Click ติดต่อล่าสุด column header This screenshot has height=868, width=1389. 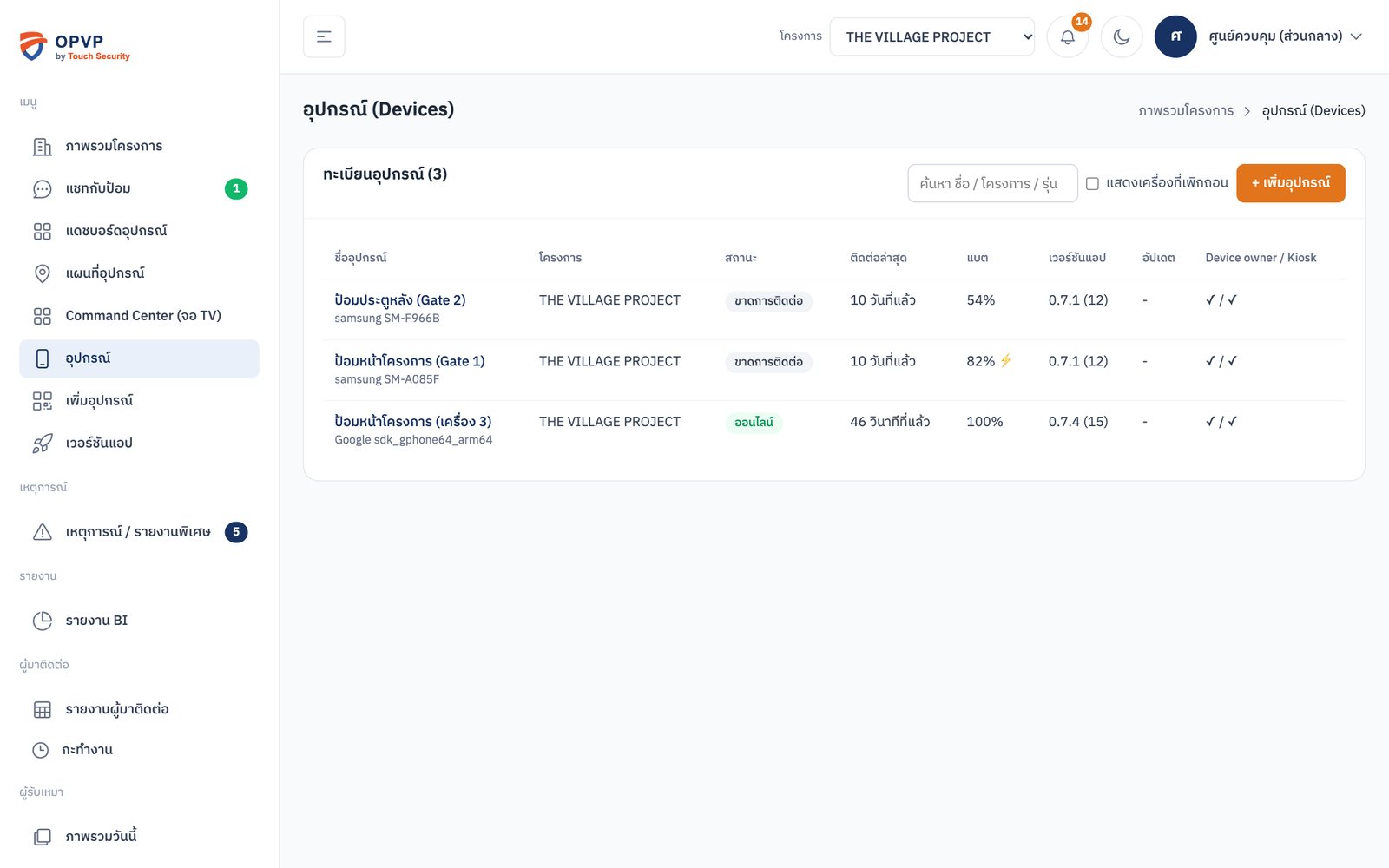click(878, 258)
